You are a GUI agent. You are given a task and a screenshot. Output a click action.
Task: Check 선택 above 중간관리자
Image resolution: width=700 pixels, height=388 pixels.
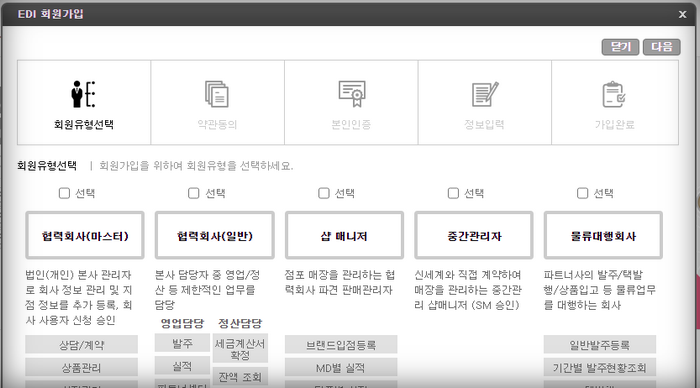(453, 193)
